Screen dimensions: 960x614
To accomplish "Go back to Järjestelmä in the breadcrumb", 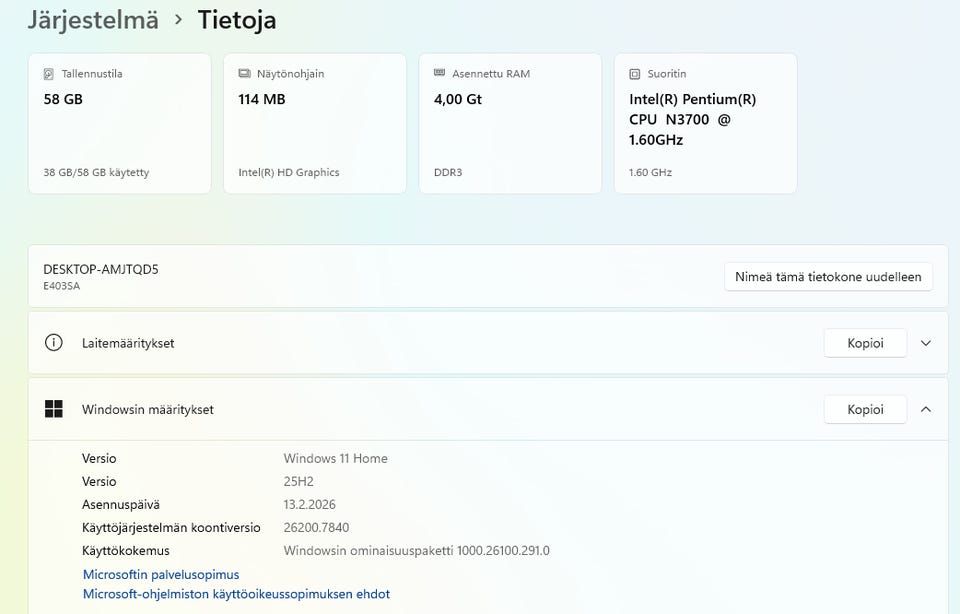I will pyautogui.click(x=93, y=20).
